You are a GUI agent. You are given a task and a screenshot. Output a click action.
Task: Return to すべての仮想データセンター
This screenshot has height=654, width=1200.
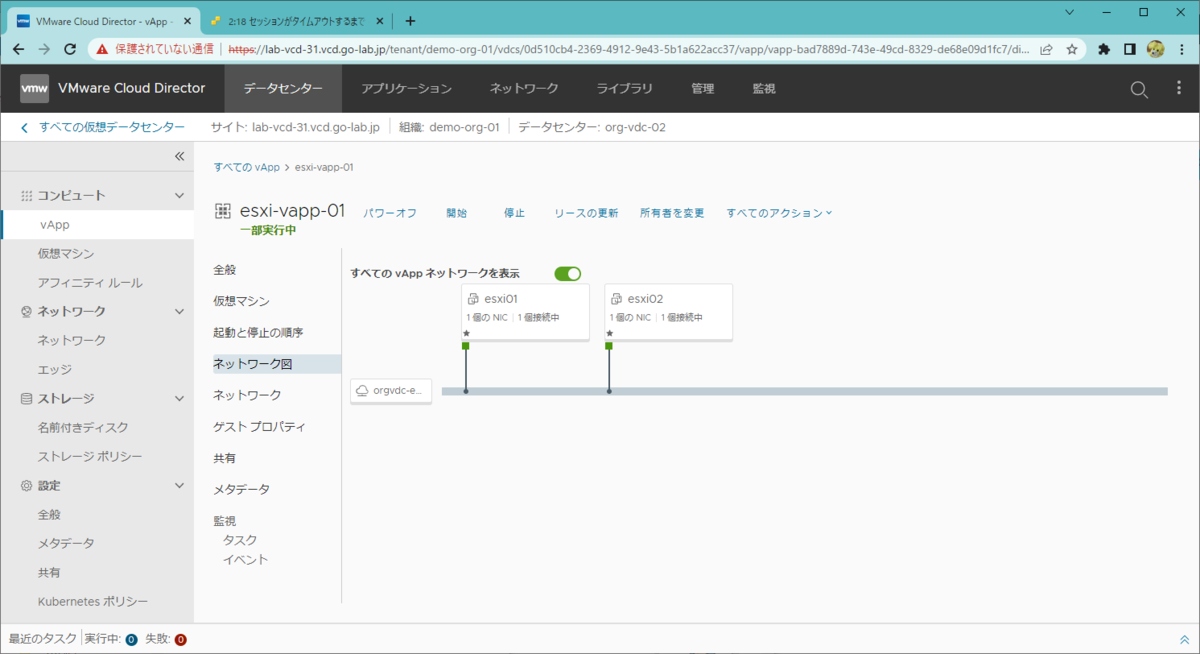112,127
